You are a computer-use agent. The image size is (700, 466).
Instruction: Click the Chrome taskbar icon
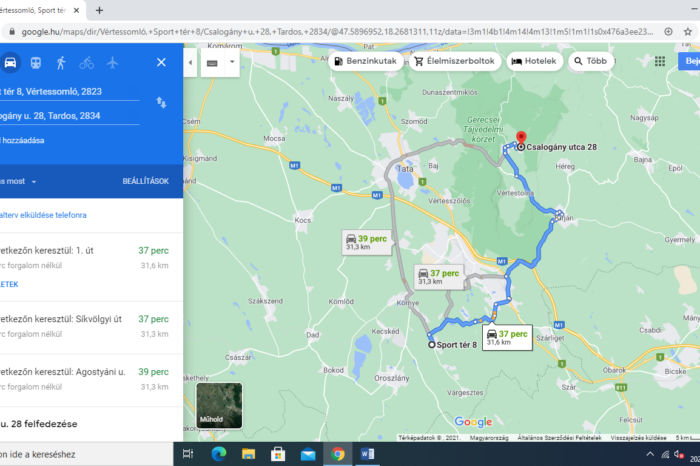pos(338,454)
